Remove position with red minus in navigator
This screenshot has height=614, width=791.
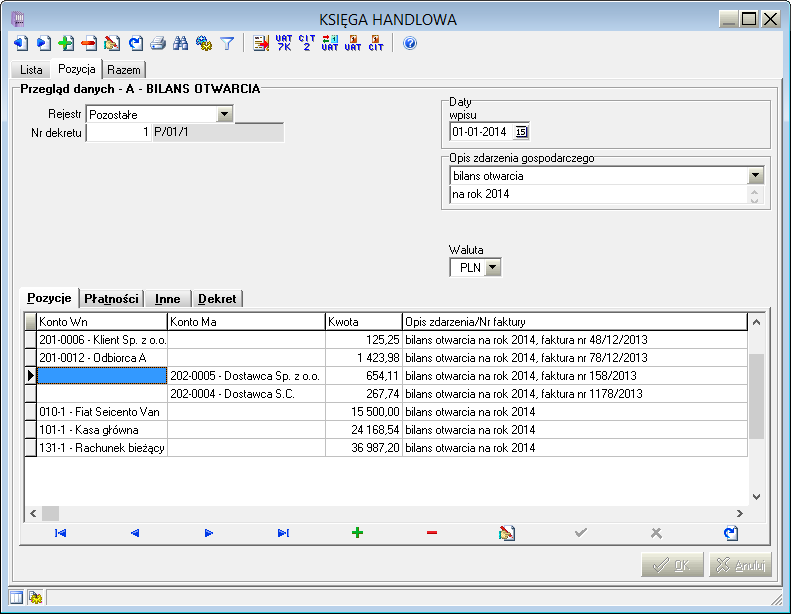coord(432,533)
